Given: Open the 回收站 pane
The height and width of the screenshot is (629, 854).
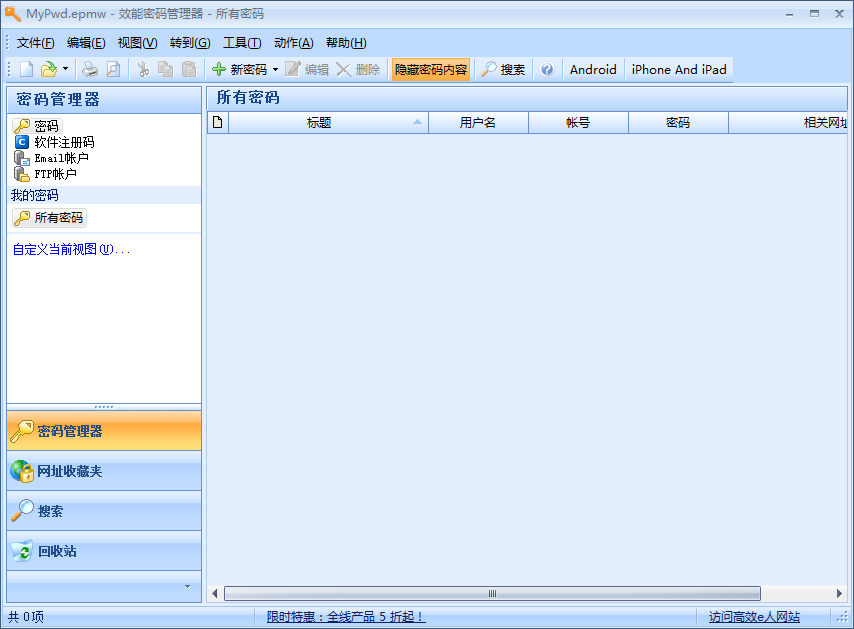Looking at the screenshot, I should [x=57, y=551].
